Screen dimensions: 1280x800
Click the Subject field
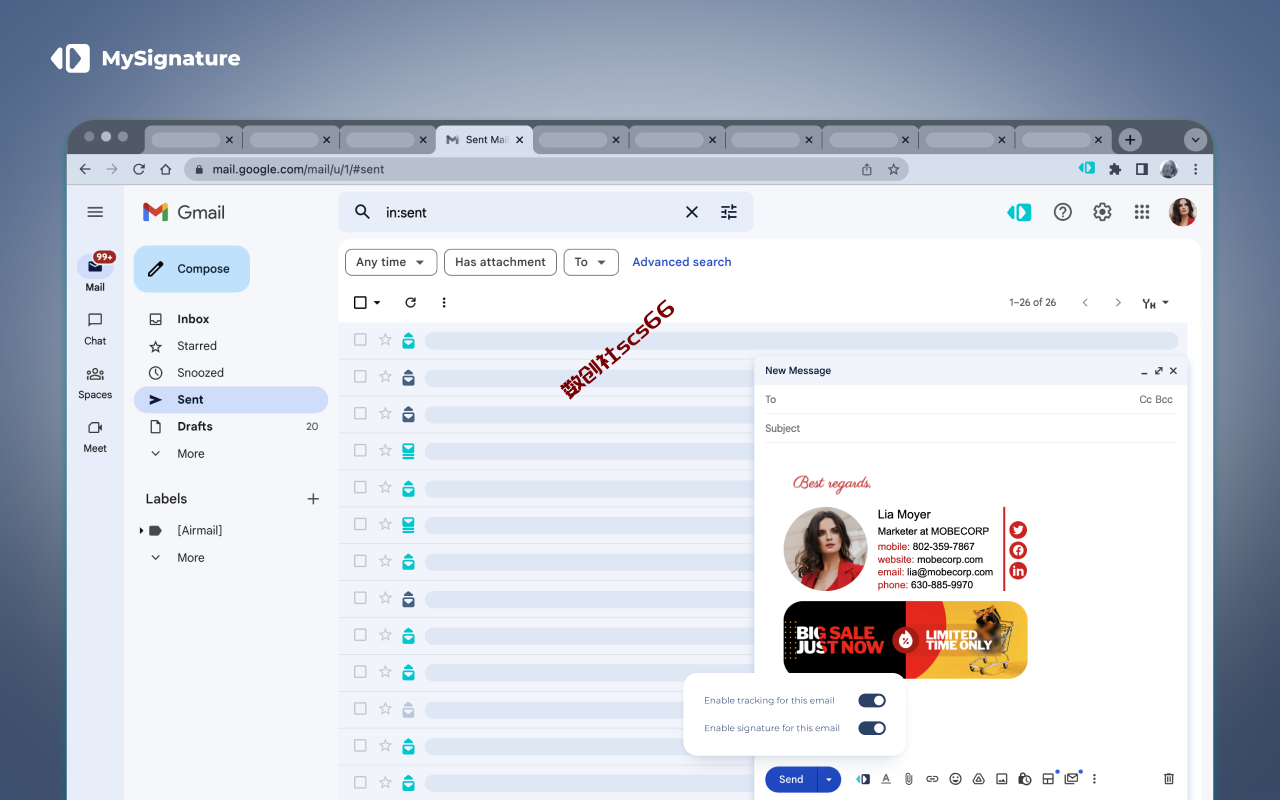point(970,428)
